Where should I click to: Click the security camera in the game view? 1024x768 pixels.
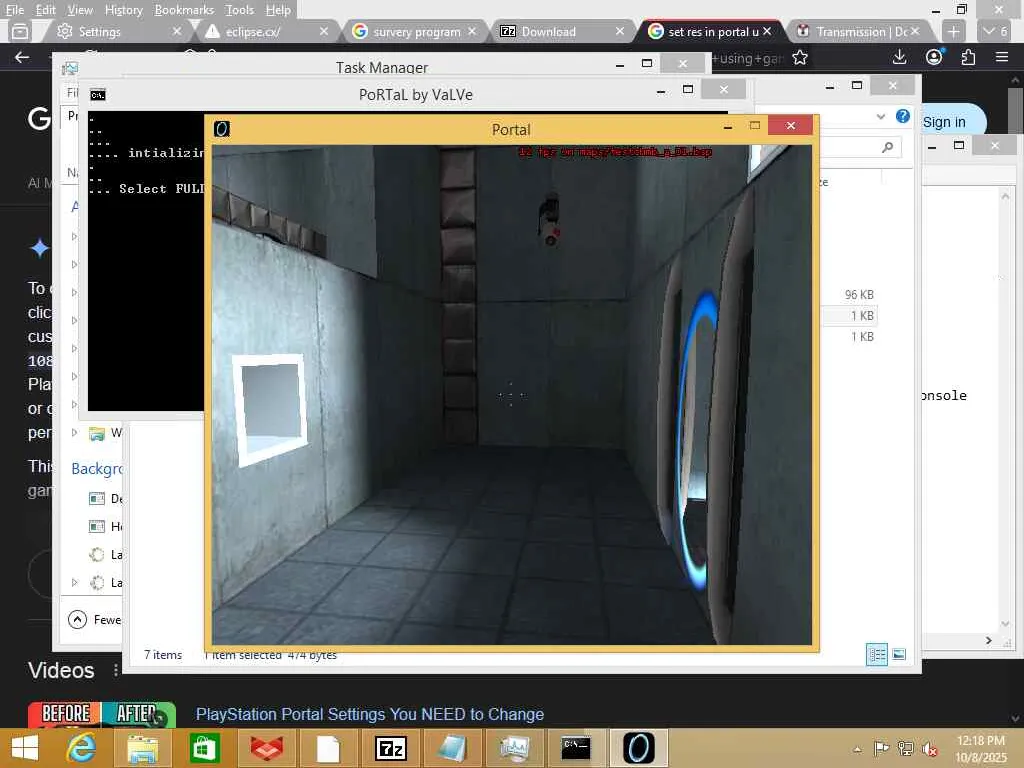(549, 221)
